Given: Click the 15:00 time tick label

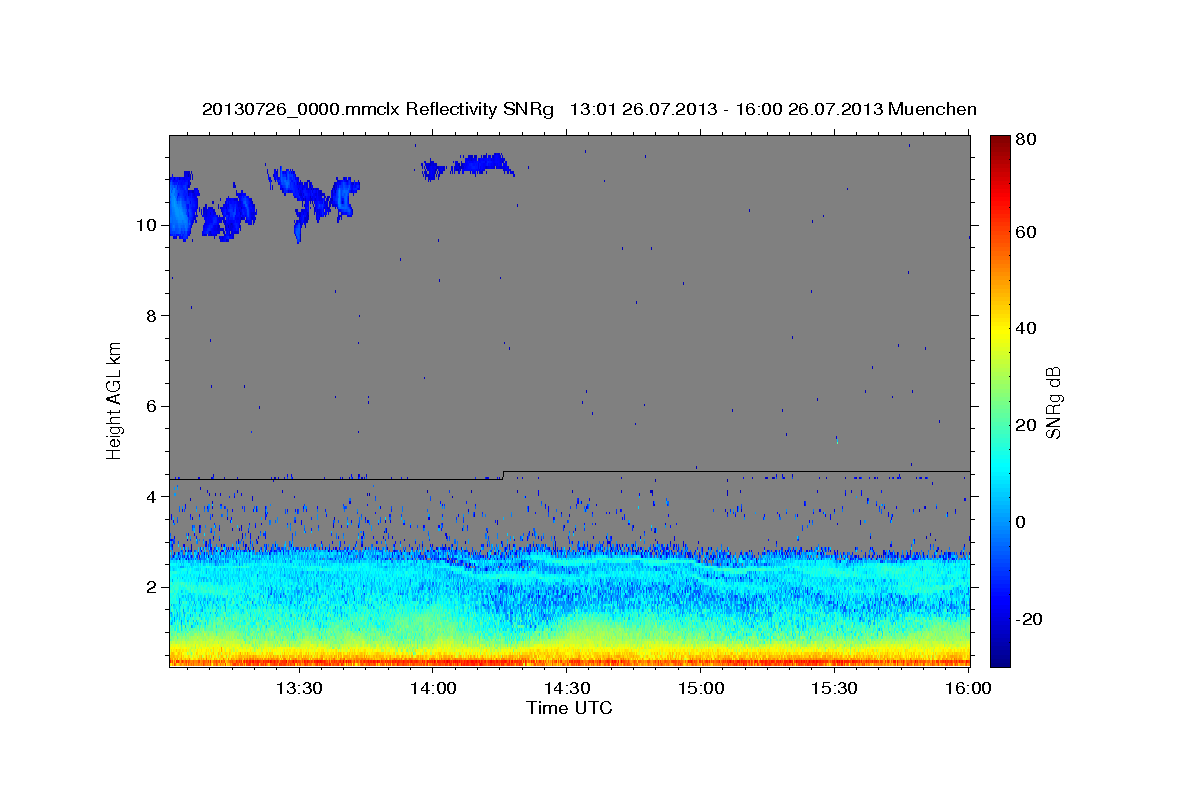Looking at the screenshot, I should tap(701, 689).
